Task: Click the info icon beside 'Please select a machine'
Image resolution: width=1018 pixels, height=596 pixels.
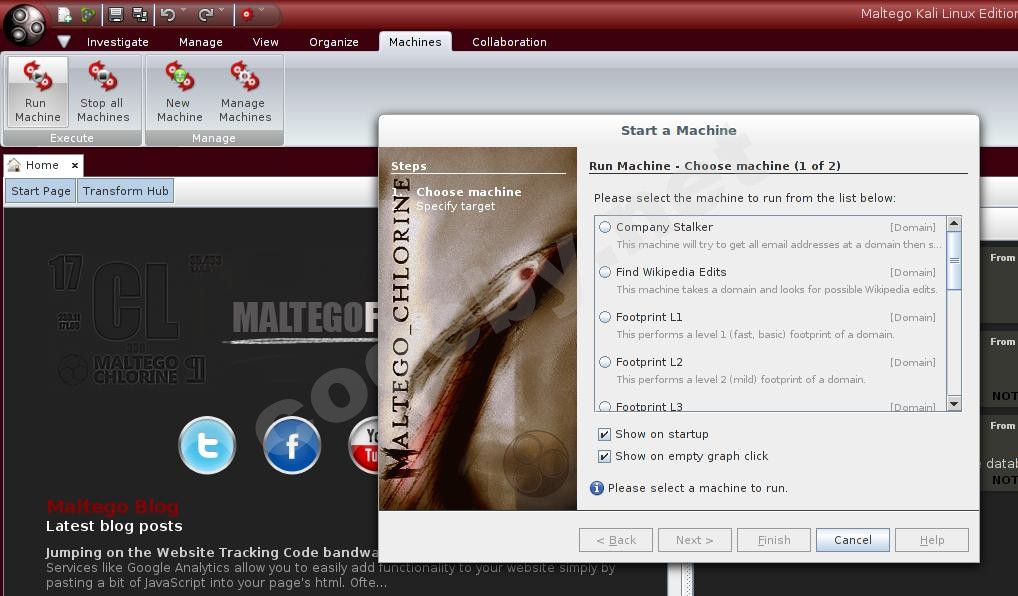Action: pyautogui.click(x=597, y=488)
